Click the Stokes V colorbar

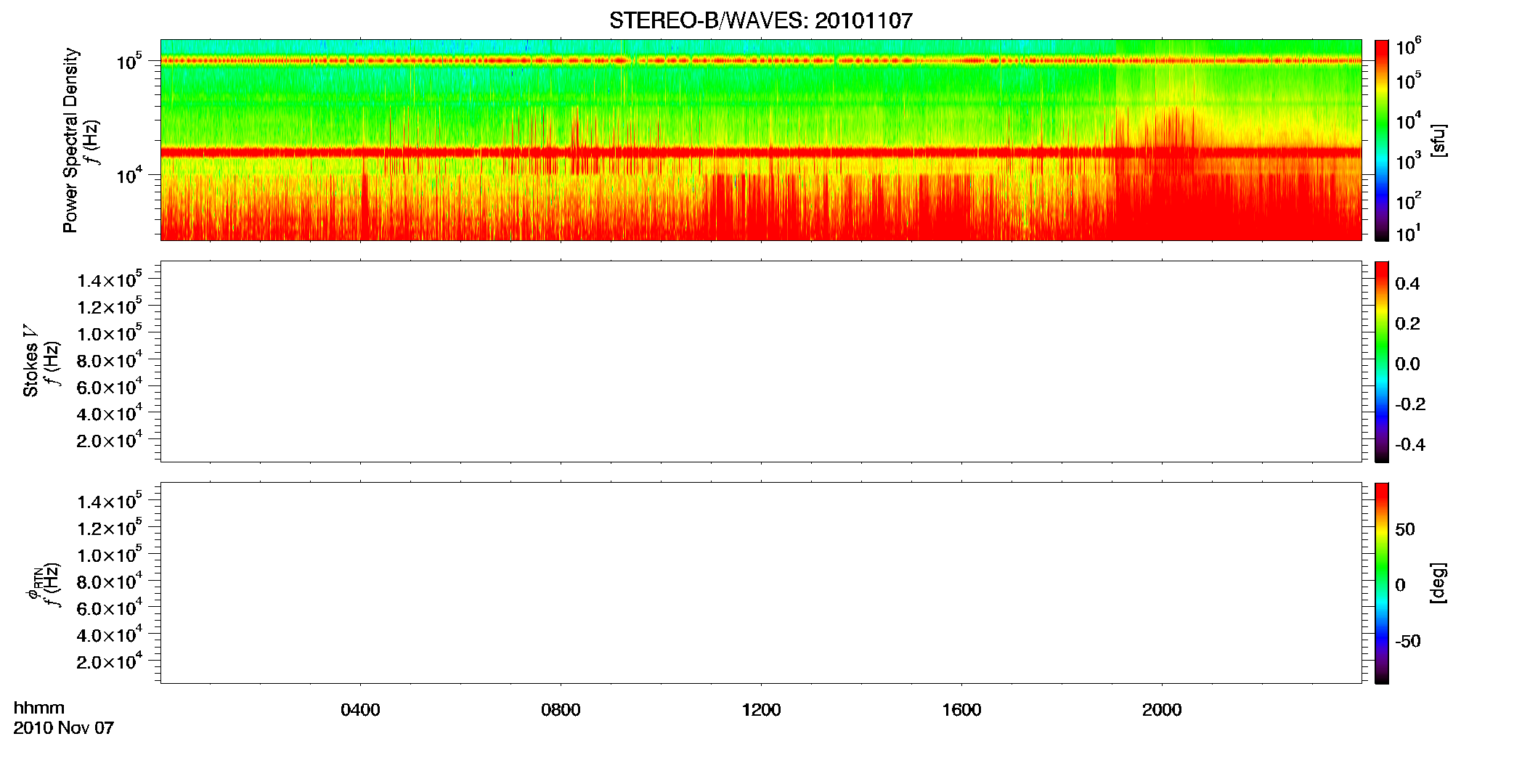coord(1381,362)
